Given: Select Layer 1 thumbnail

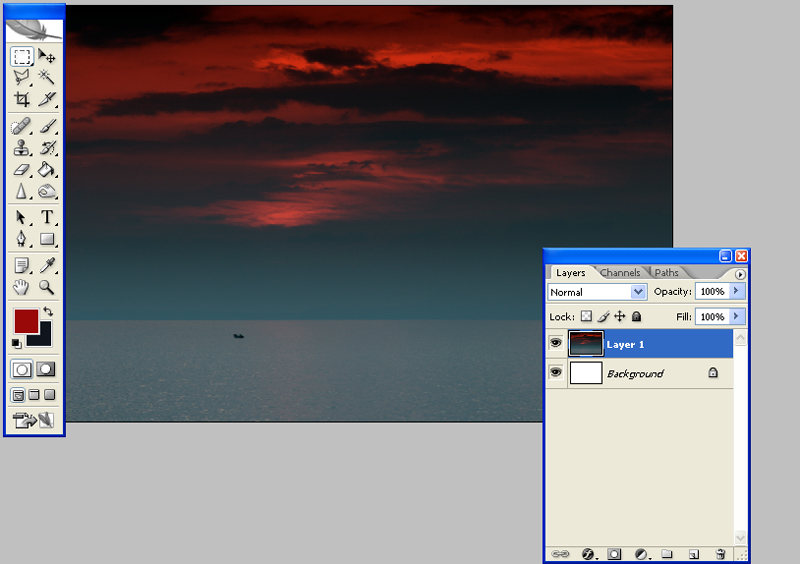Looking at the screenshot, I should pos(586,344).
